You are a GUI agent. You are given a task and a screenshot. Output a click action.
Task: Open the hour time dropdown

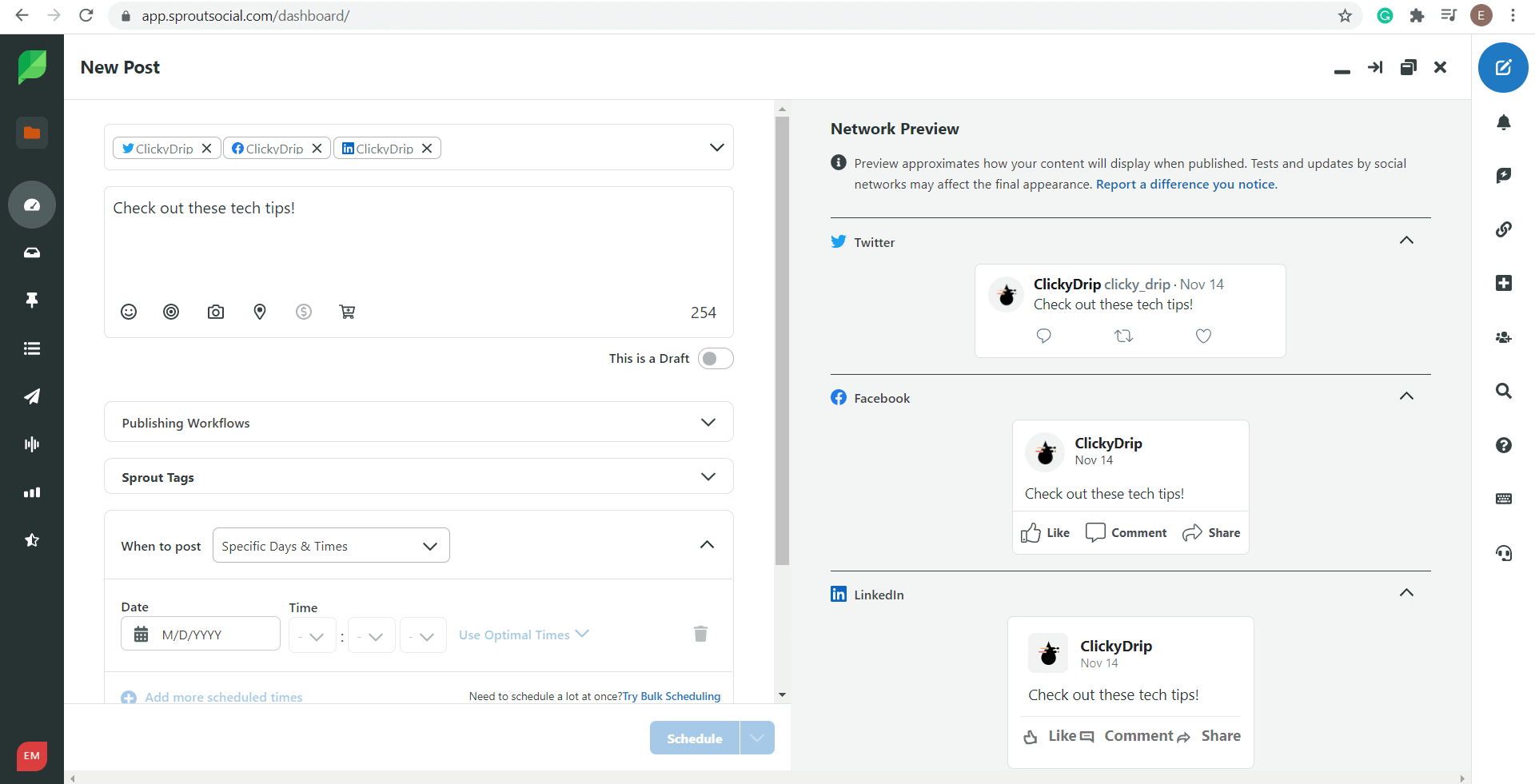click(x=313, y=635)
